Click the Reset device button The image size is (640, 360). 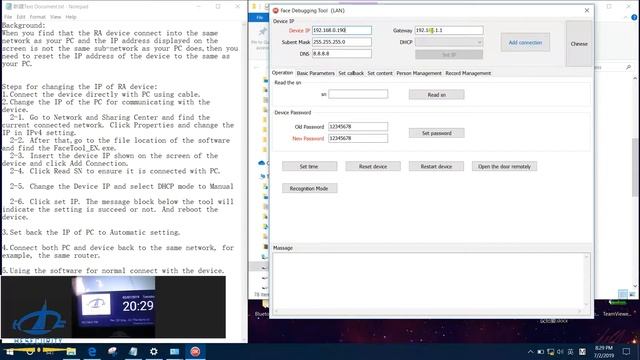pyautogui.click(x=373, y=167)
